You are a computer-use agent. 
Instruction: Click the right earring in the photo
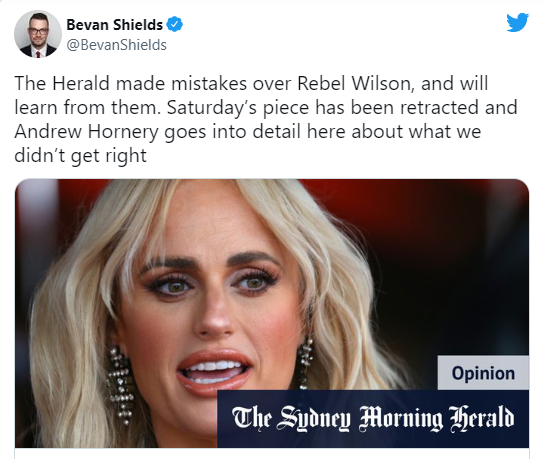[x=305, y=363]
